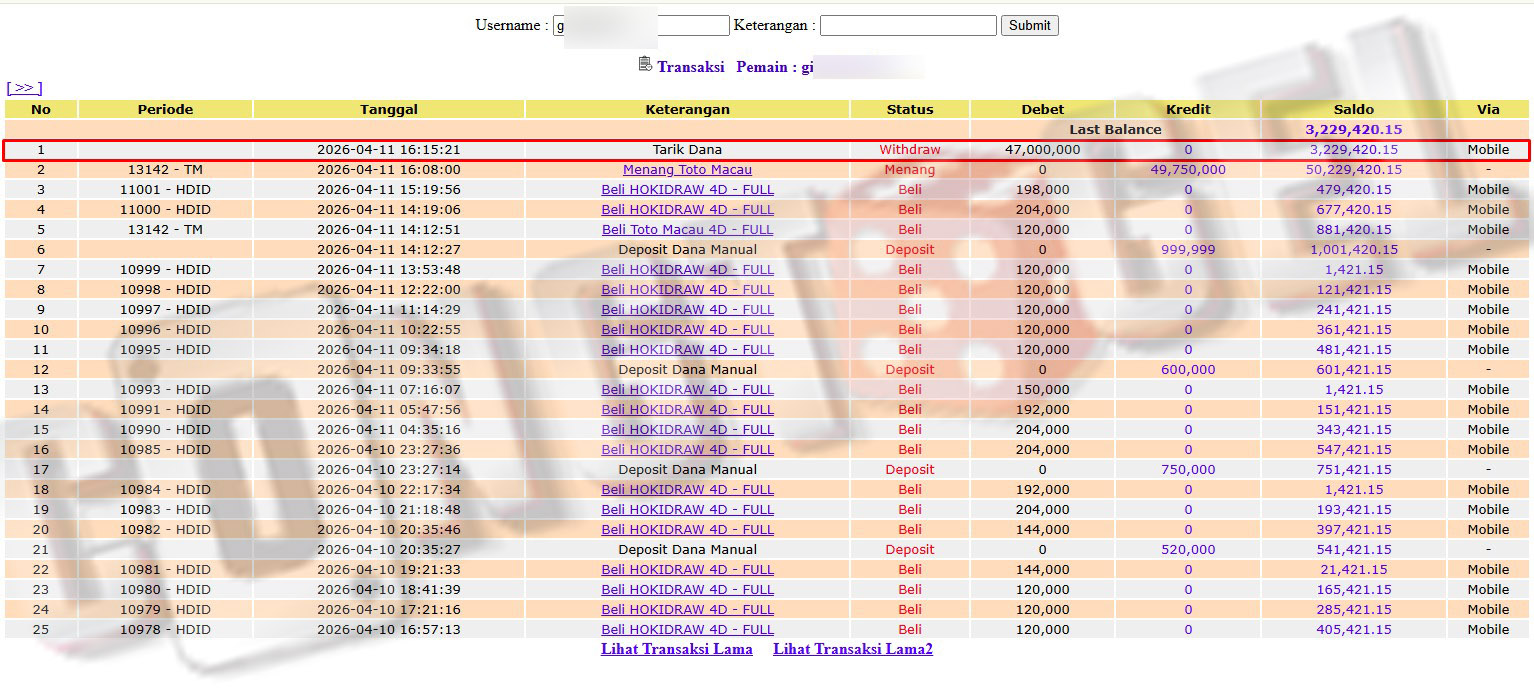Click the 47,000,000 debet value
Viewport: 1534px width, 695px height.
pyautogui.click(x=1042, y=150)
